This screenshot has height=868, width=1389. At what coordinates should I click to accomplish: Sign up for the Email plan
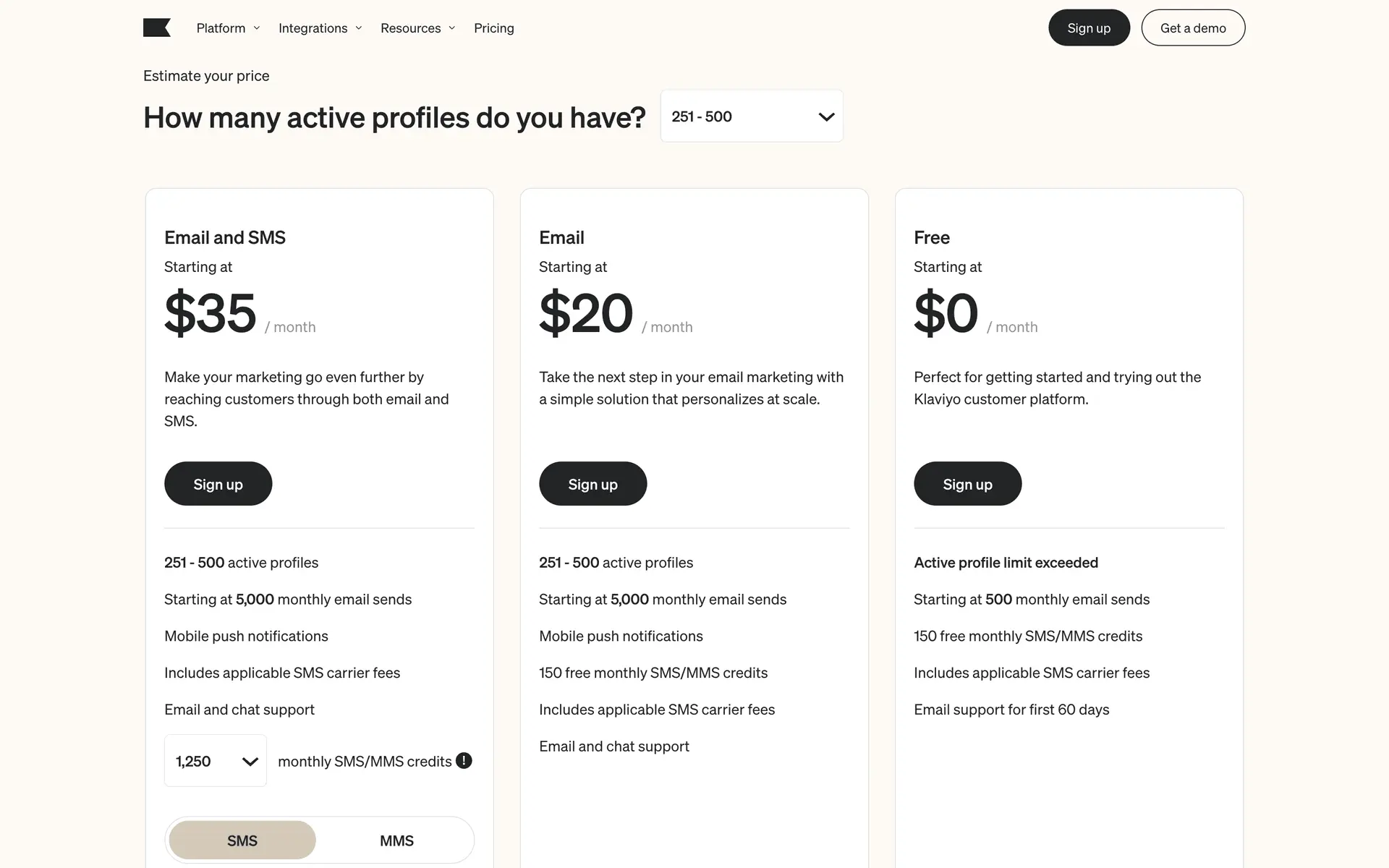click(x=592, y=484)
